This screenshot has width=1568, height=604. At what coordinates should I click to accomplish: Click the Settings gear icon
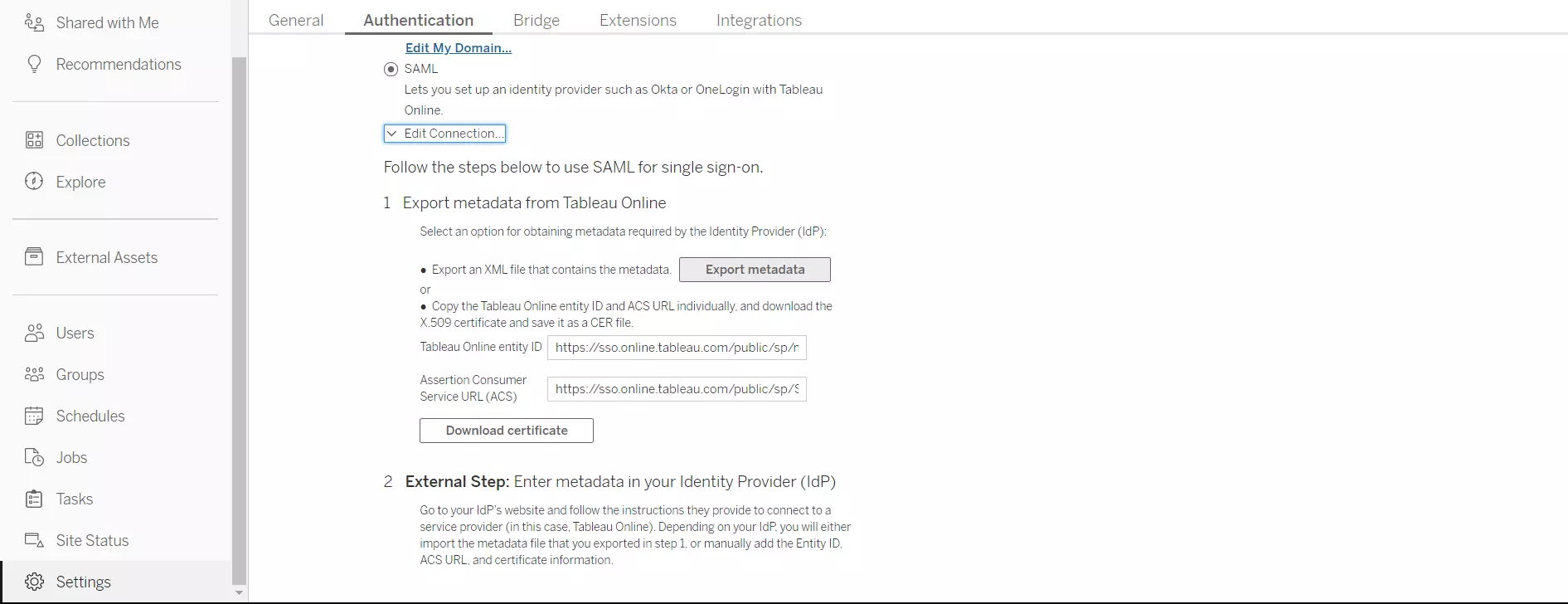click(34, 582)
